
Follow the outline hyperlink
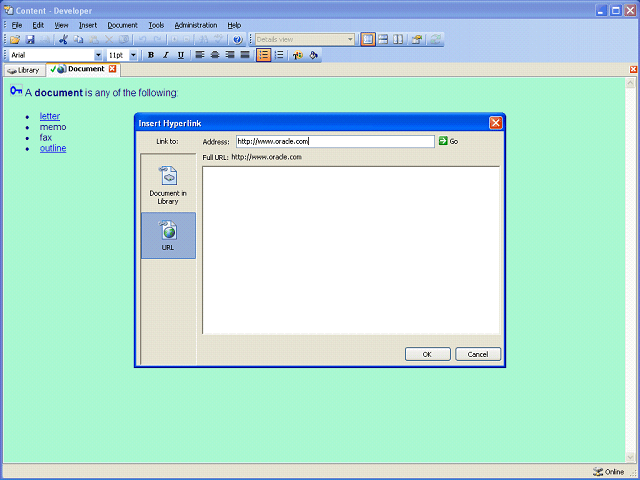[53, 148]
